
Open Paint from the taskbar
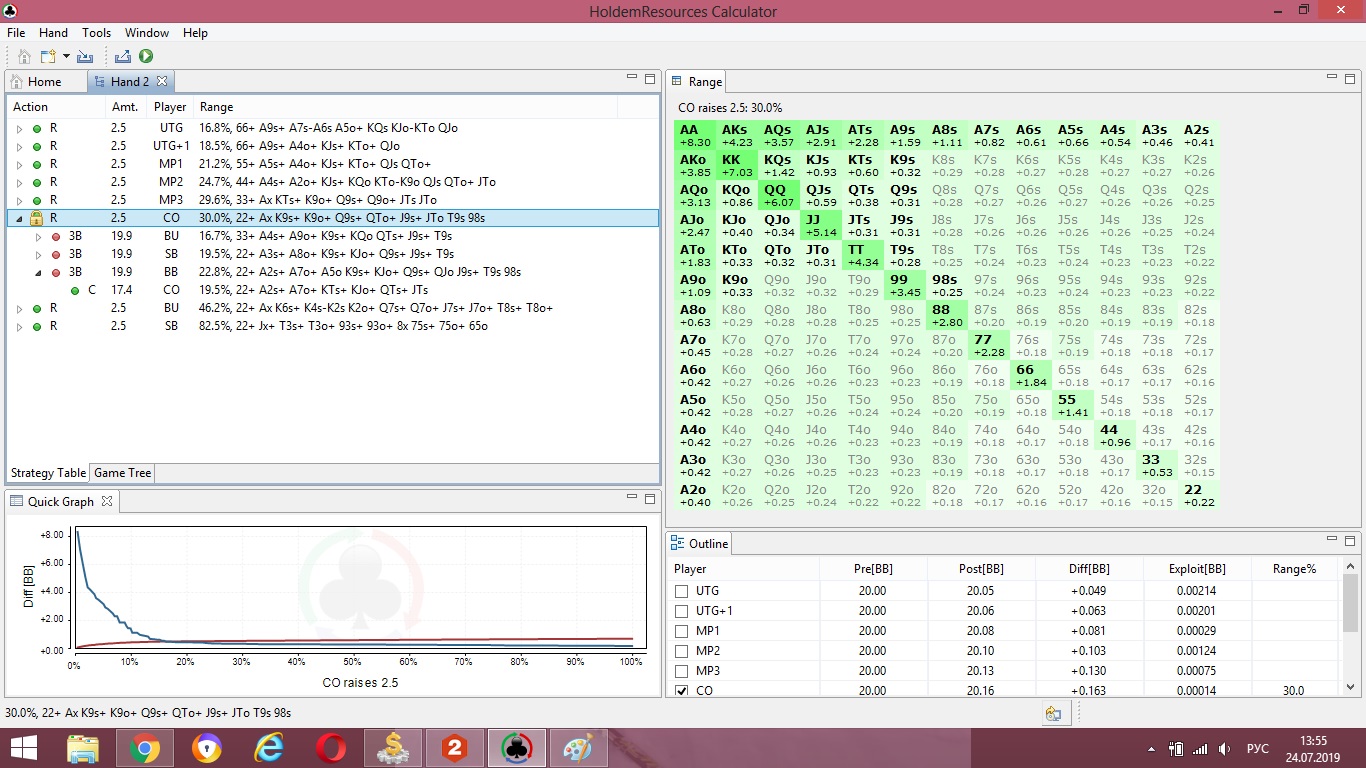579,748
